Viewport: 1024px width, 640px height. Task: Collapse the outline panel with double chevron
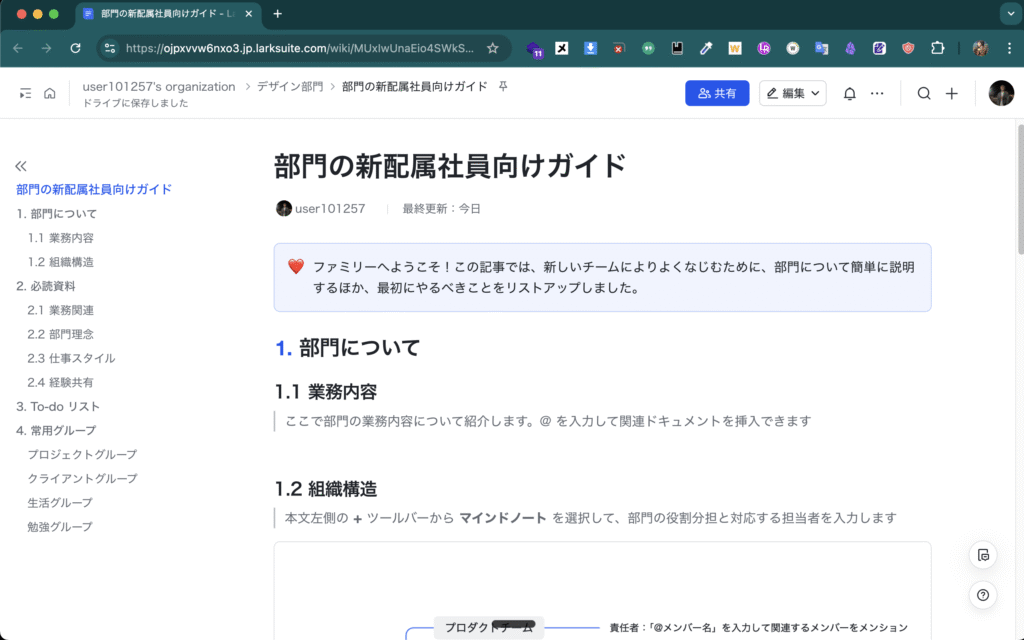[21, 166]
